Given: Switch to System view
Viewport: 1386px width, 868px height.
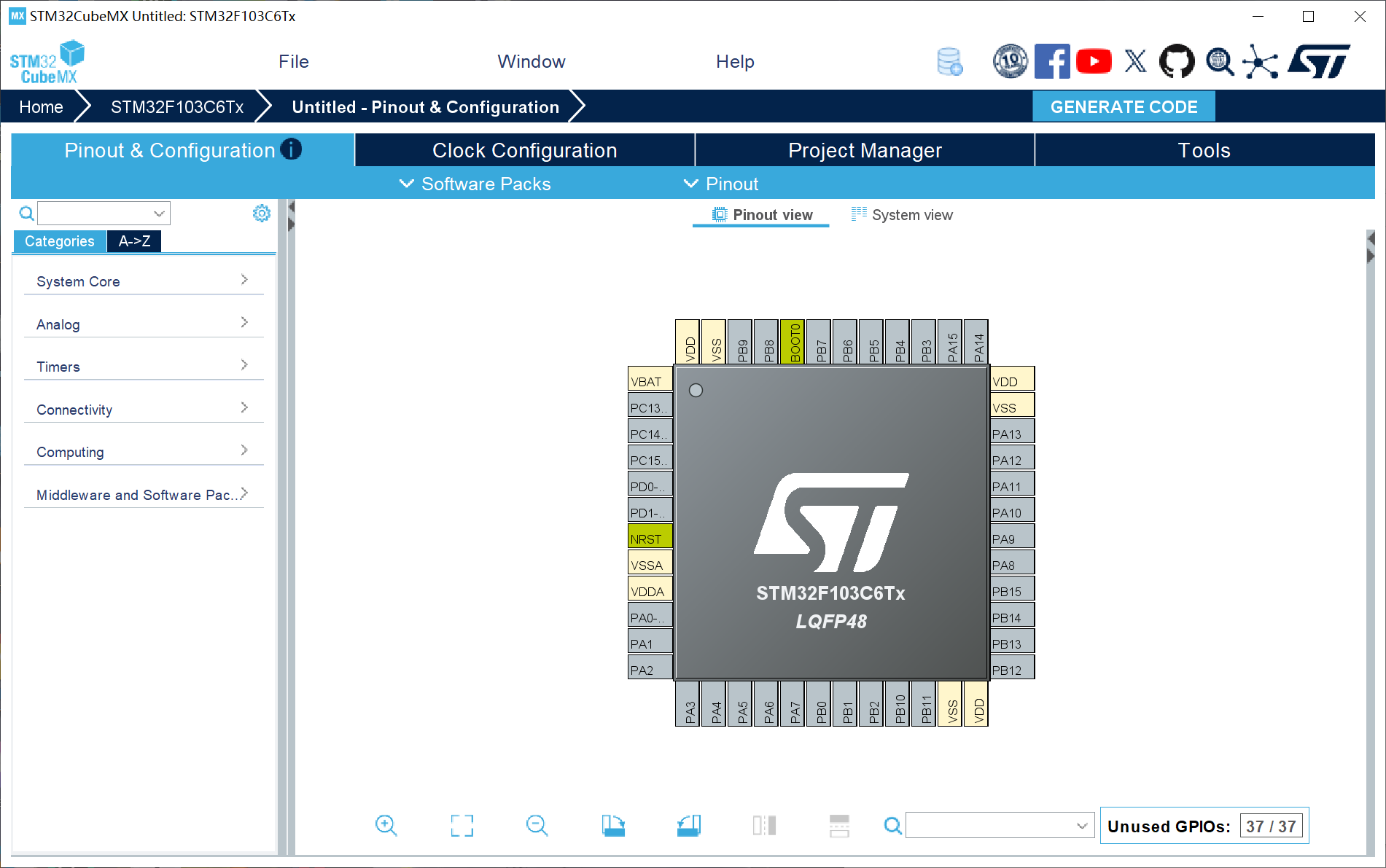Looking at the screenshot, I should [x=902, y=215].
